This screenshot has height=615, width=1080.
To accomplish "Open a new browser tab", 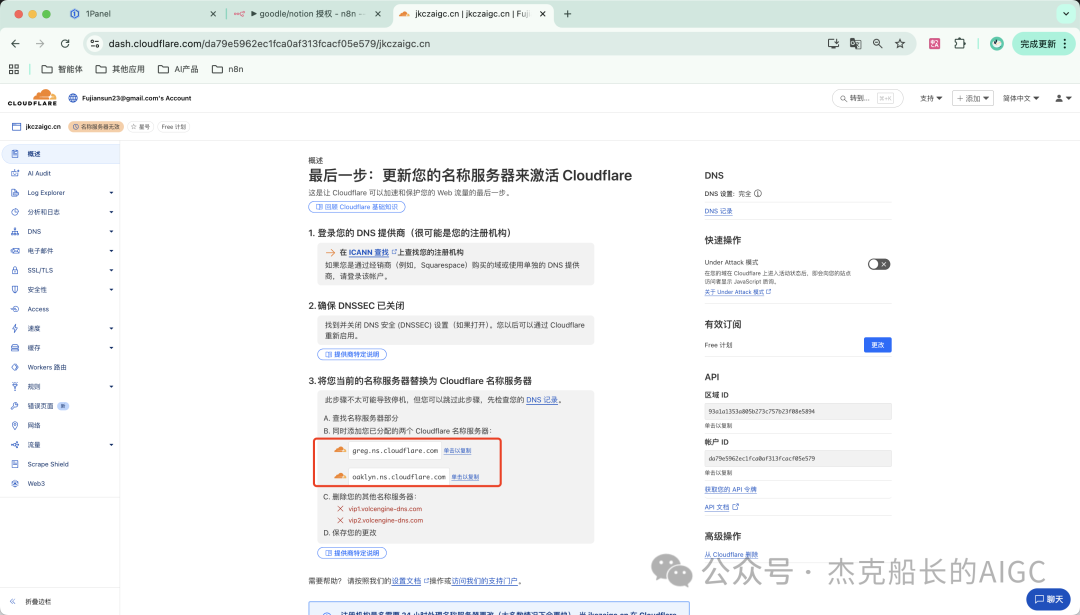I will pos(568,14).
